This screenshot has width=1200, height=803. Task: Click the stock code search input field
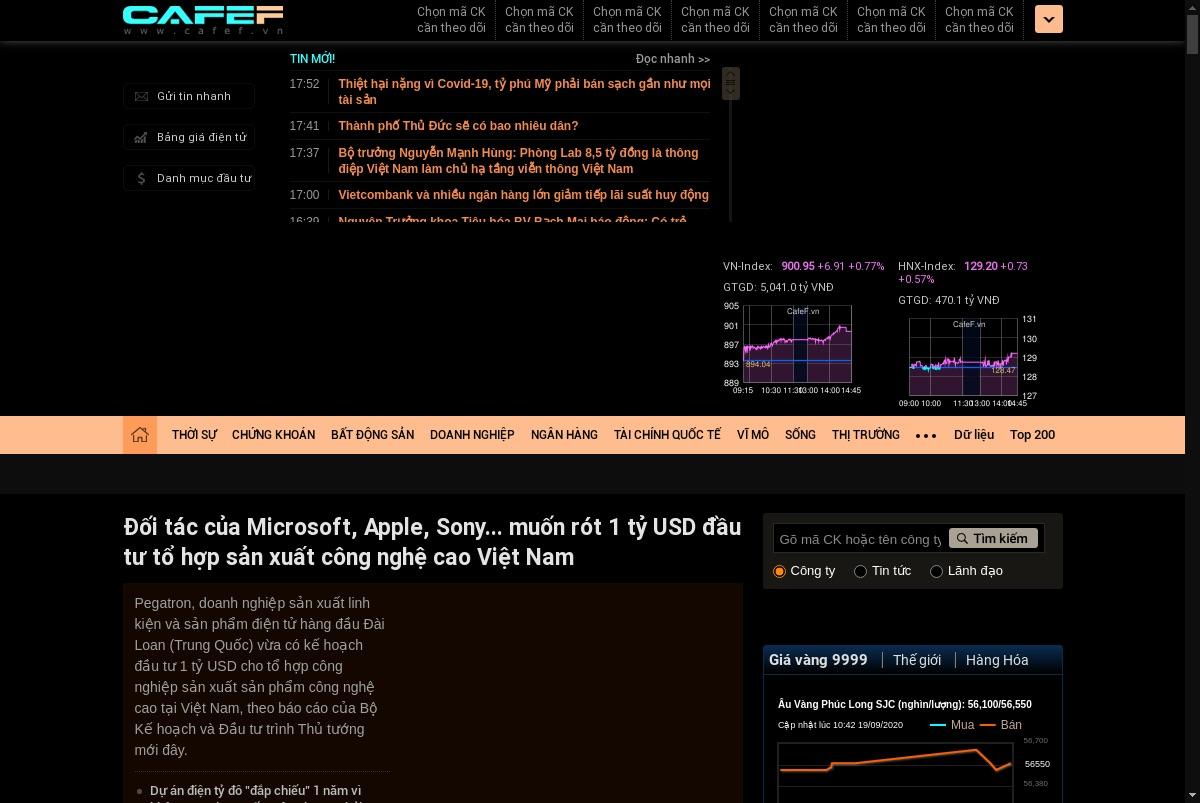[860, 539]
